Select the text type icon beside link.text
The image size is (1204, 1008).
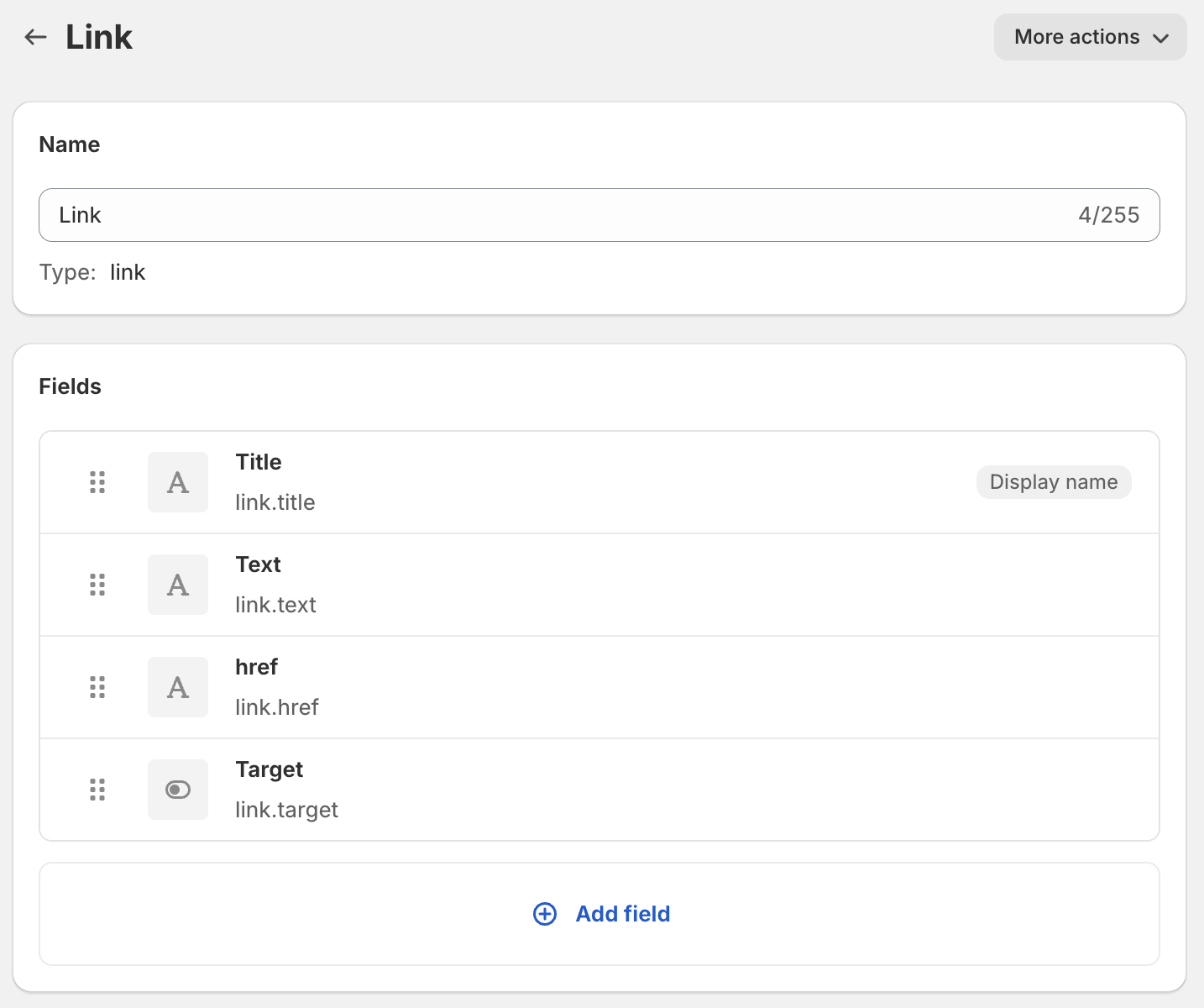(177, 584)
